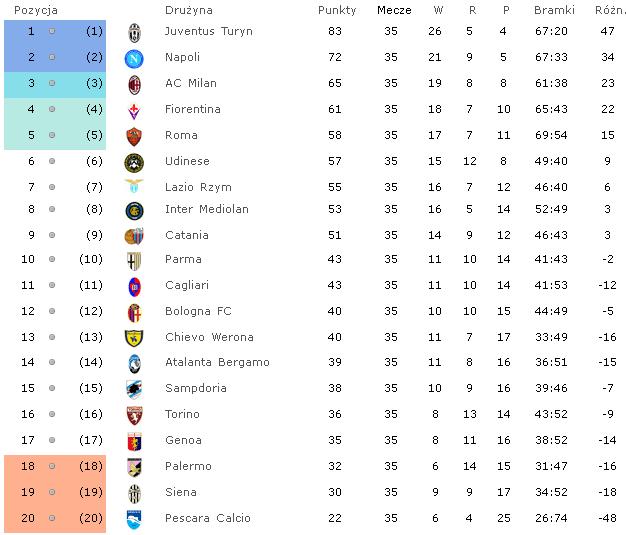Viewport: 626px width, 535px height.
Task: Click the Juventus Turyn club crest
Action: pos(134,32)
